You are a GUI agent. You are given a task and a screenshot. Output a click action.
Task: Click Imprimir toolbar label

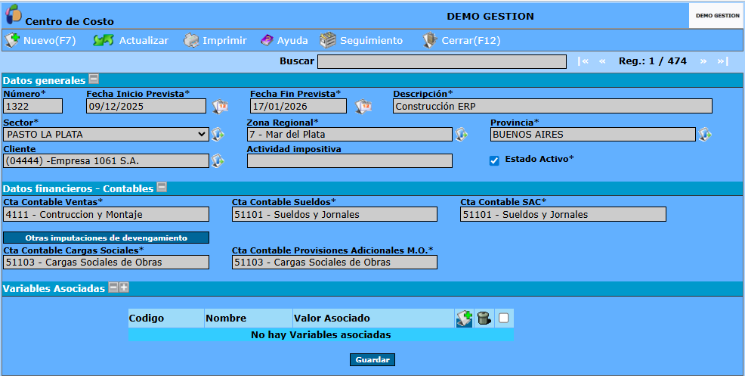pos(224,41)
